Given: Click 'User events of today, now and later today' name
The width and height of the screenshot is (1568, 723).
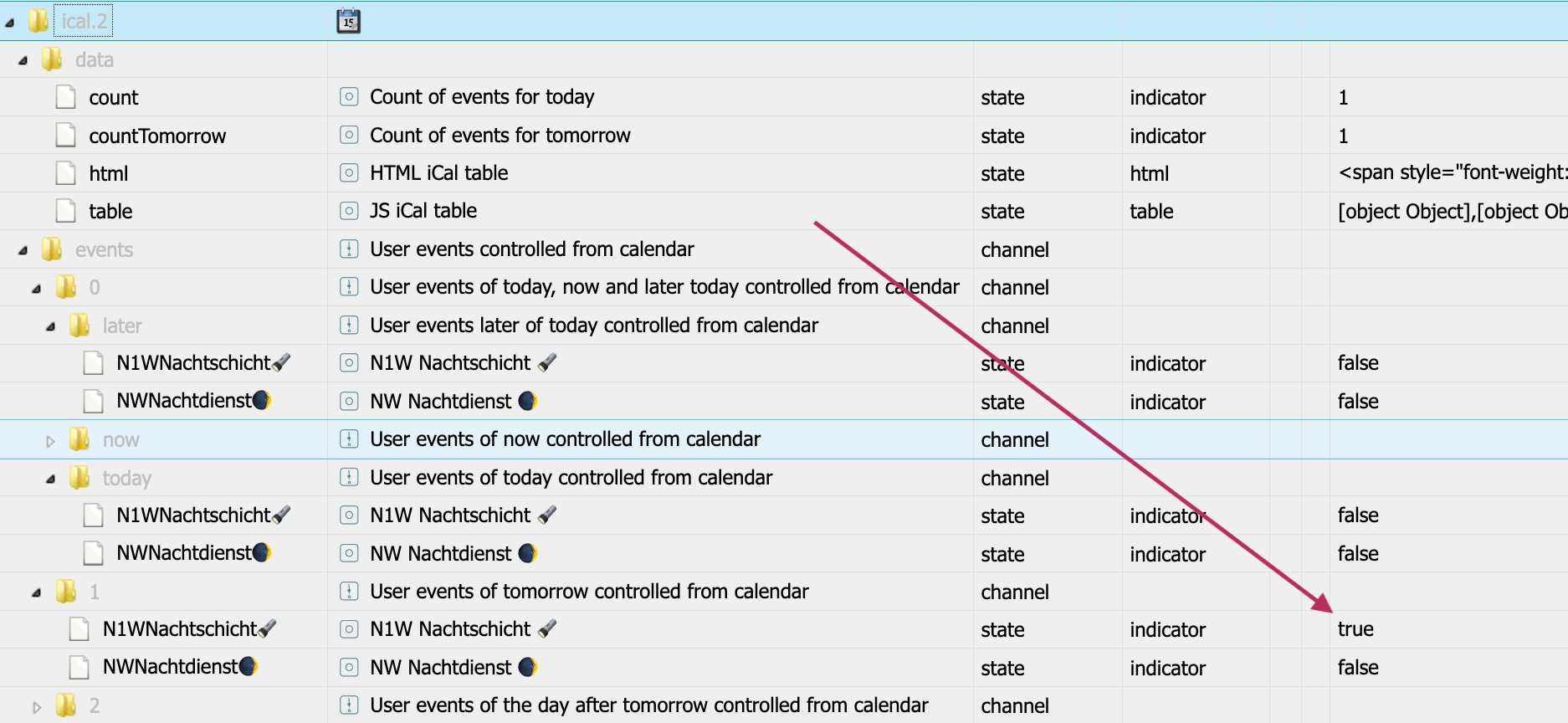Looking at the screenshot, I should [x=665, y=287].
